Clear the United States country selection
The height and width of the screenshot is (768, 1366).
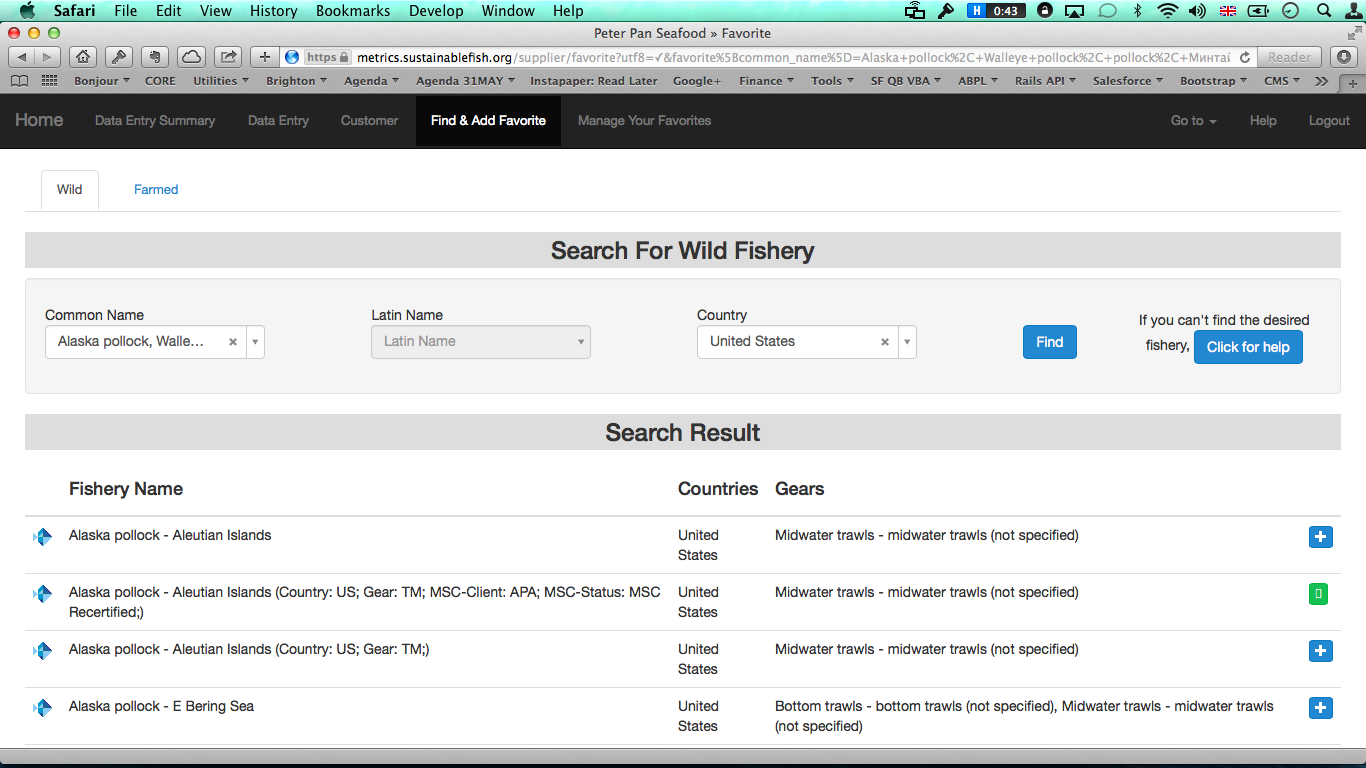(885, 342)
